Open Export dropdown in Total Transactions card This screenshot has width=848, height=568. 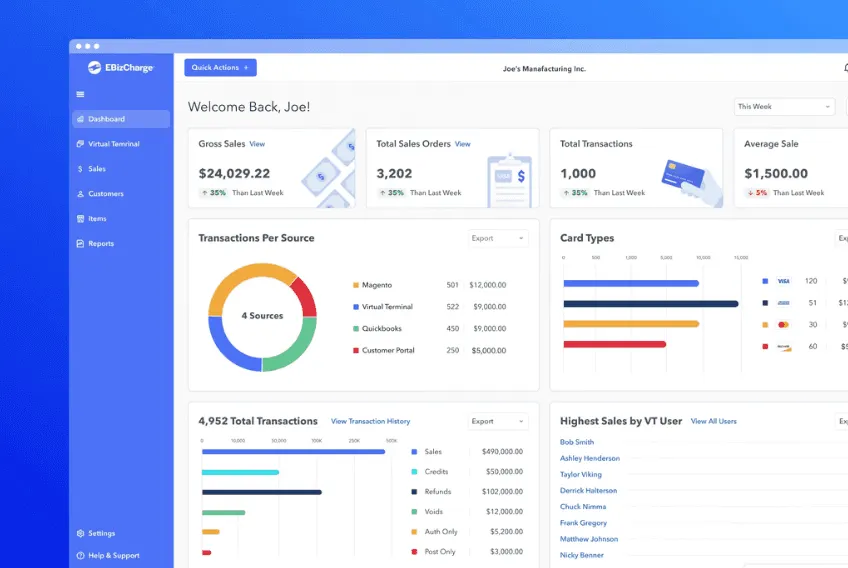pyautogui.click(x=498, y=421)
